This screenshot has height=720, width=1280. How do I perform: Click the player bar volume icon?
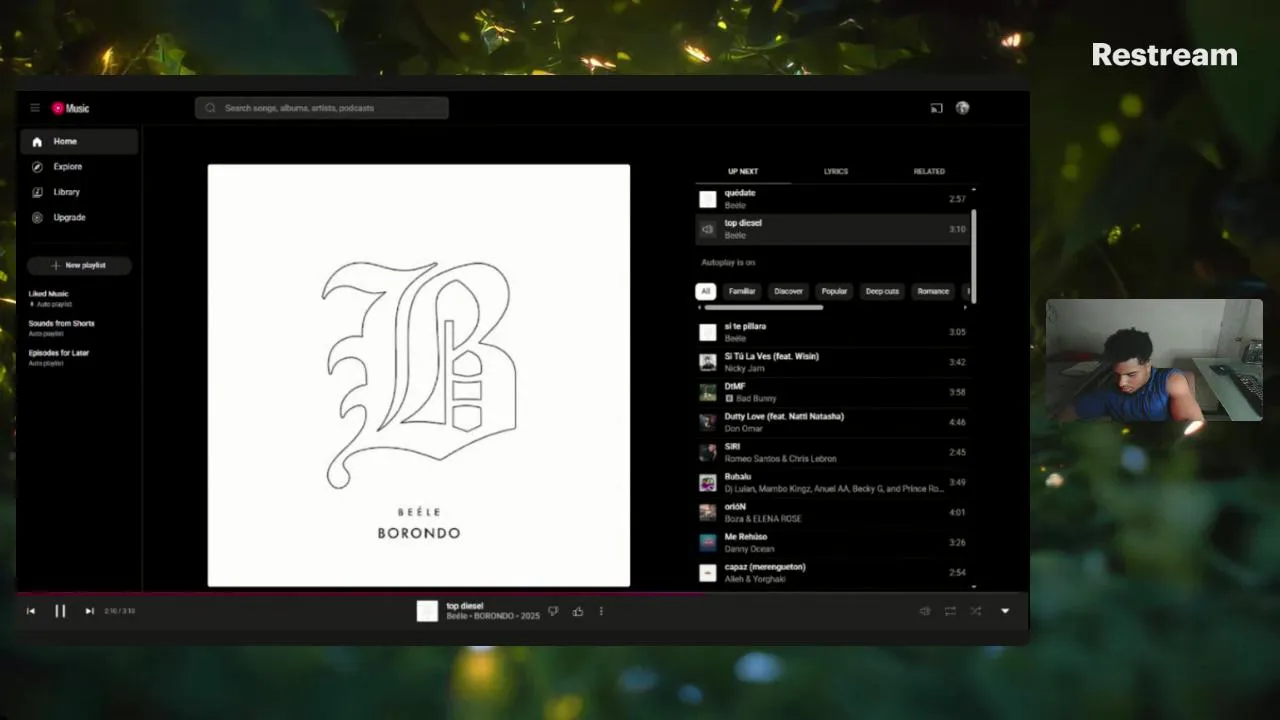click(x=925, y=611)
